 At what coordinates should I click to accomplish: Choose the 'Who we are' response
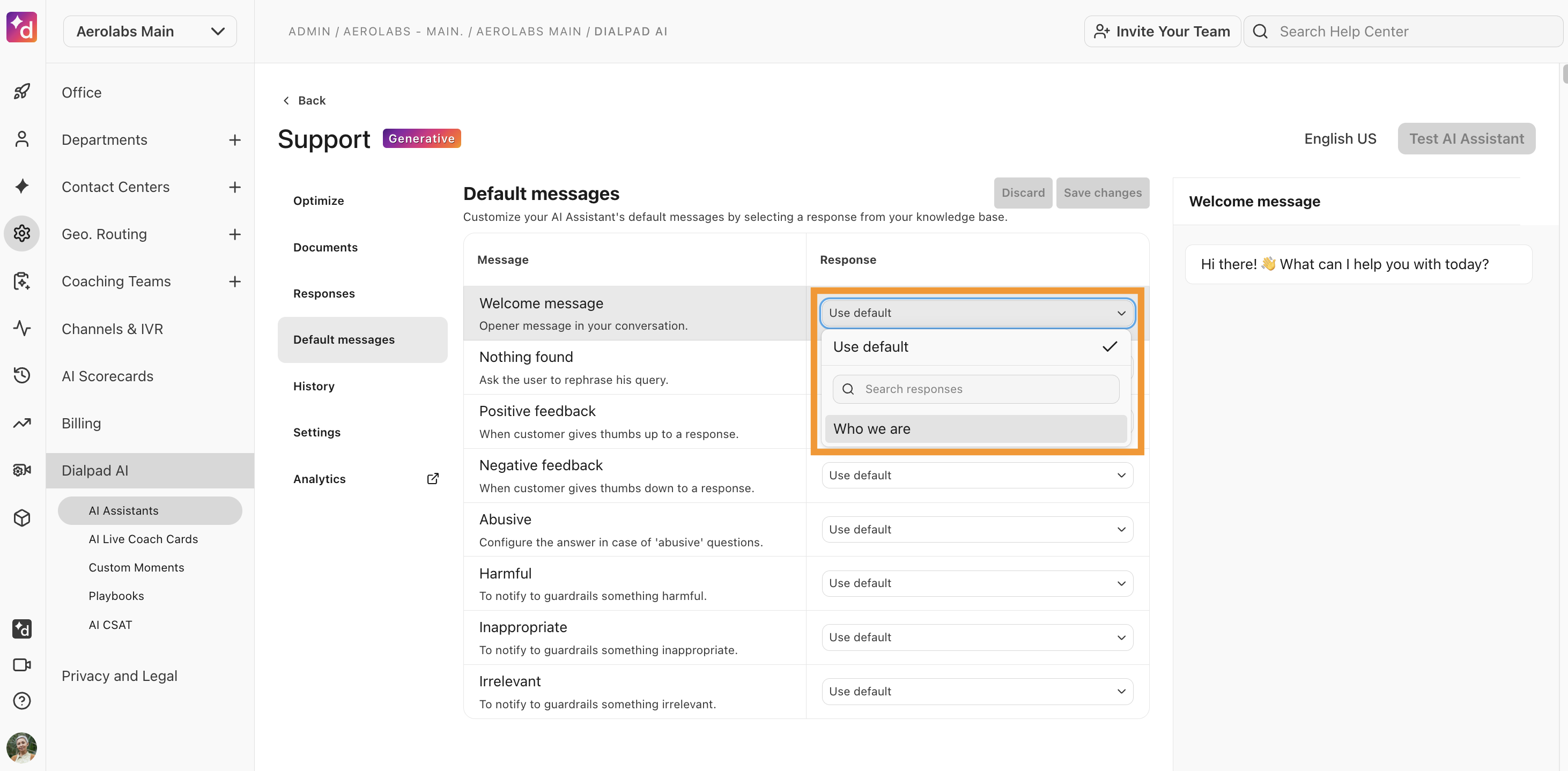pyautogui.click(x=976, y=429)
